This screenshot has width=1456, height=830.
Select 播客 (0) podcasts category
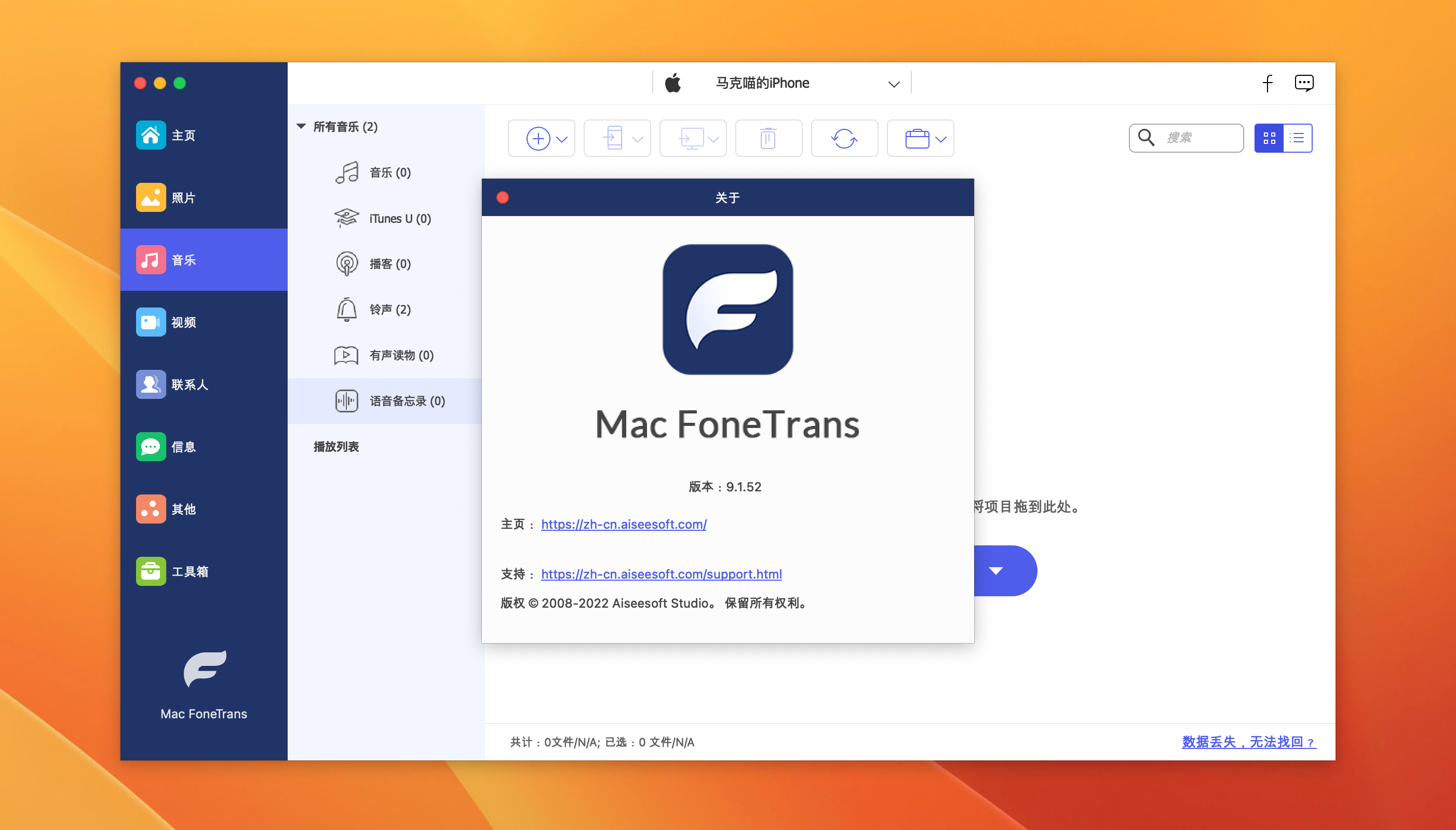(386, 263)
